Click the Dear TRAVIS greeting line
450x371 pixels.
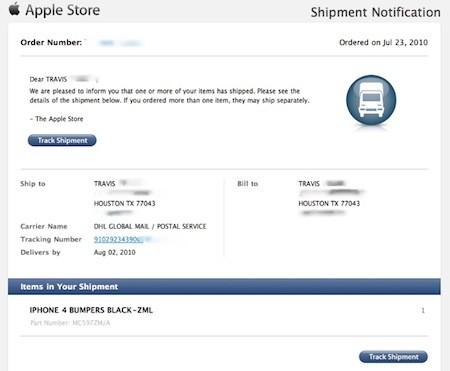point(63,79)
